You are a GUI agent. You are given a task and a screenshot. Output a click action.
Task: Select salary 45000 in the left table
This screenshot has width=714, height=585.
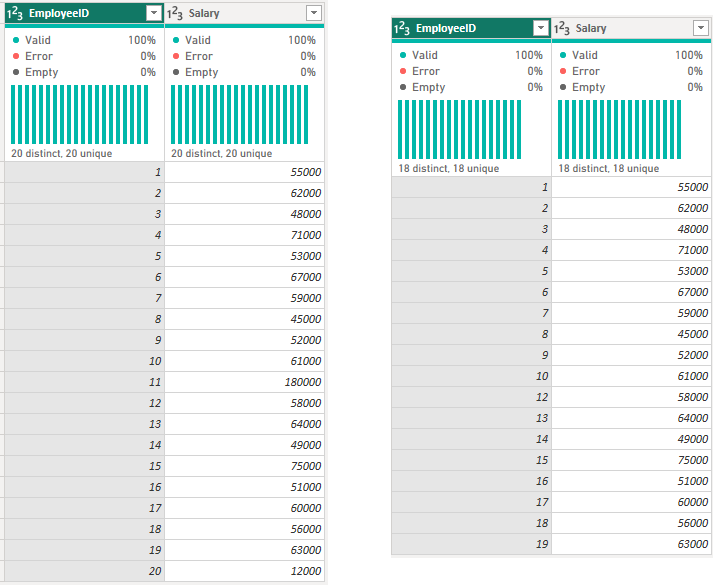click(x=244, y=319)
